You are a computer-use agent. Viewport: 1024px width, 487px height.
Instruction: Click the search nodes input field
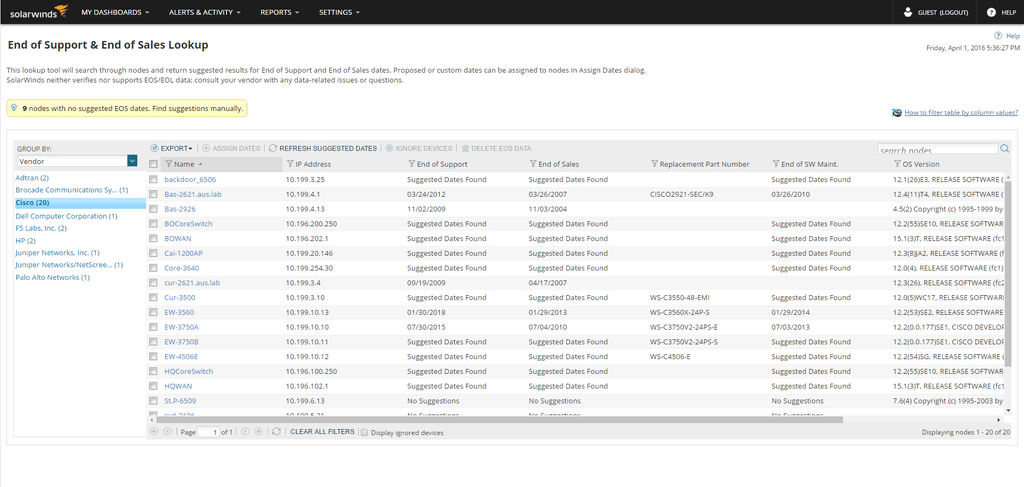click(x=938, y=149)
